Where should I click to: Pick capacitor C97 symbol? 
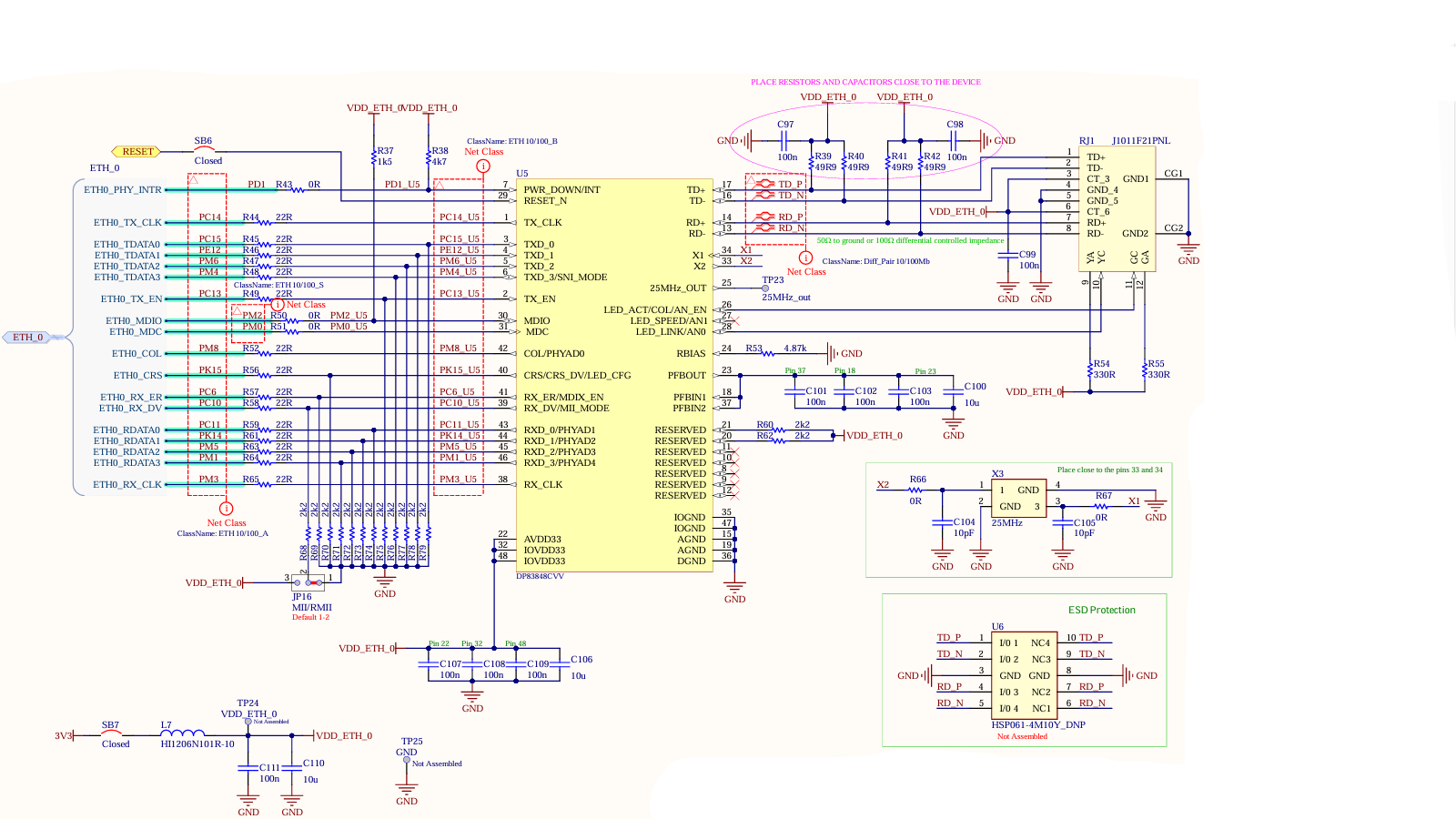tap(784, 141)
